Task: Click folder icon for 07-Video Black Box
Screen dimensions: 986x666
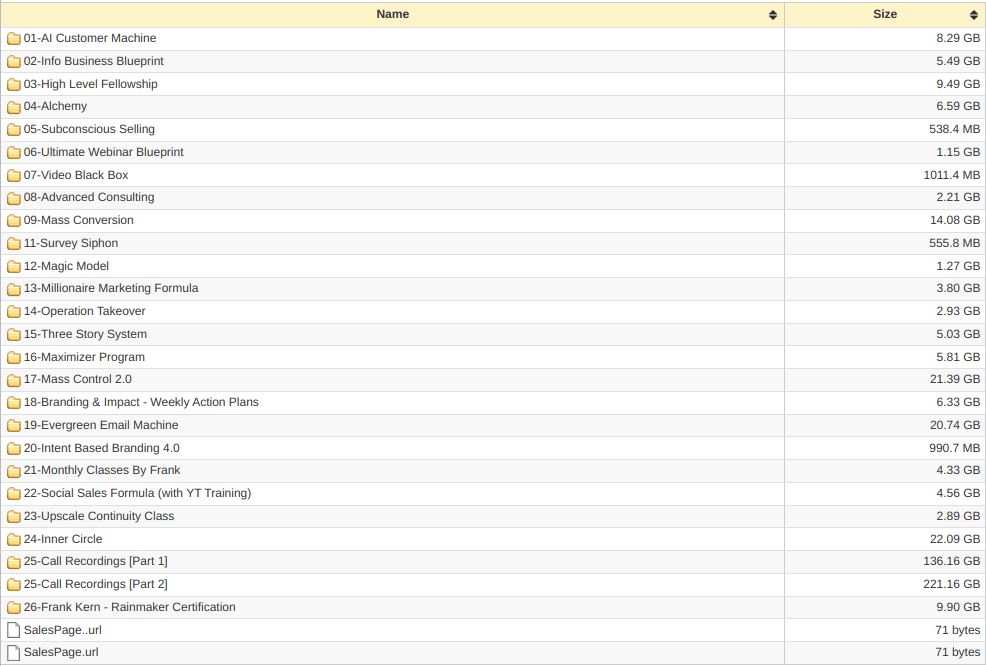Action: pyautogui.click(x=14, y=176)
